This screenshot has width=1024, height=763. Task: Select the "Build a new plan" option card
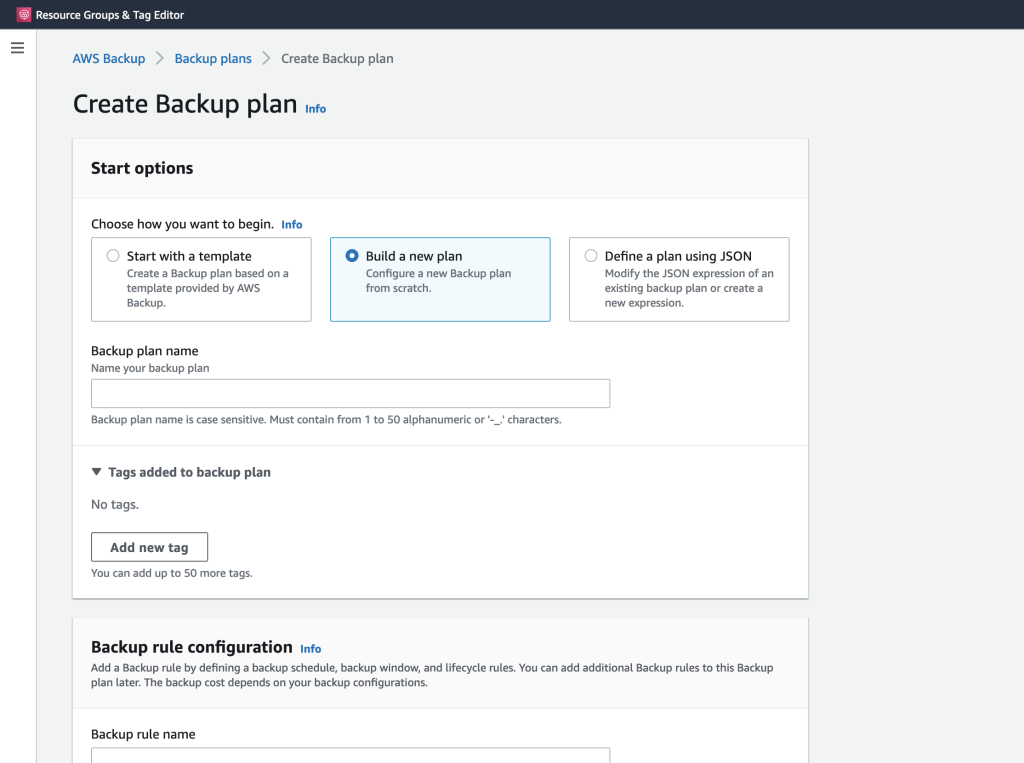pos(440,279)
